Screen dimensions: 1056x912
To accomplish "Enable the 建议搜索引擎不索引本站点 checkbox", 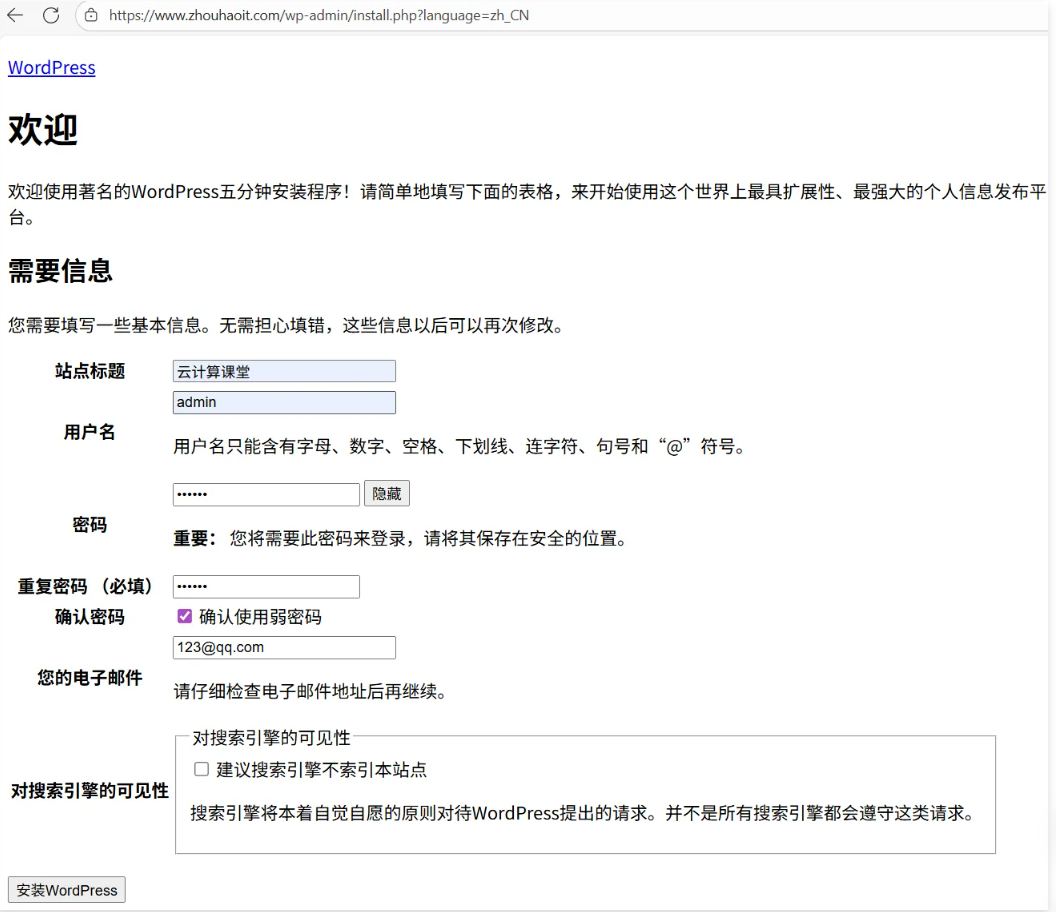I will pyautogui.click(x=201, y=769).
